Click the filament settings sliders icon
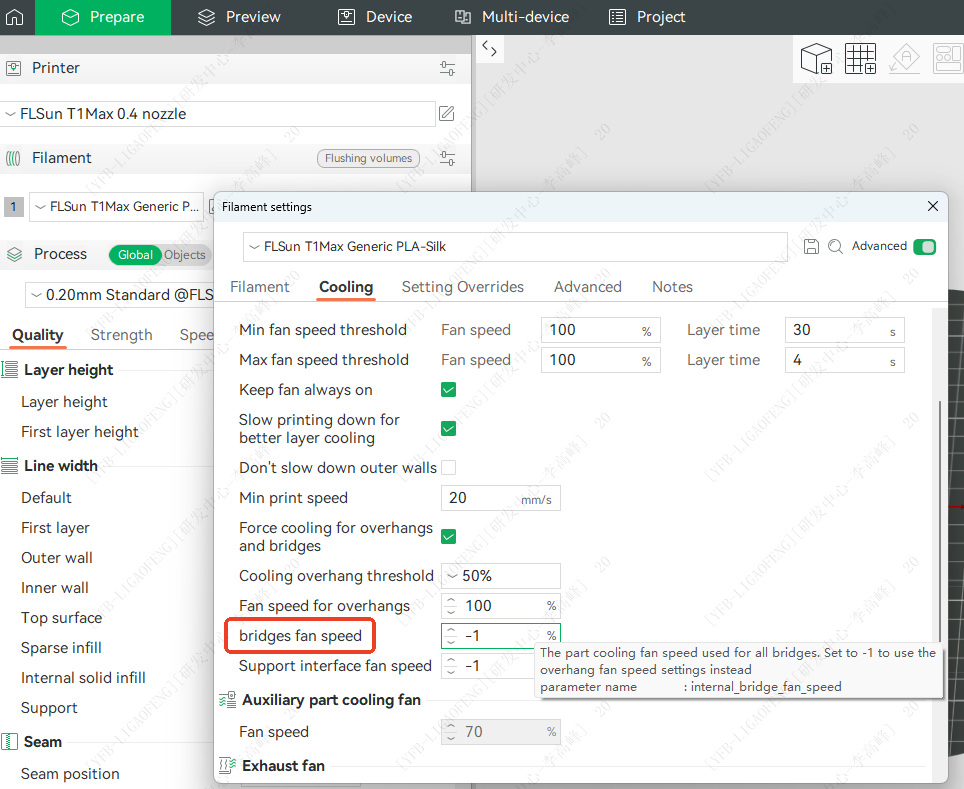This screenshot has height=789, width=964. click(x=448, y=158)
